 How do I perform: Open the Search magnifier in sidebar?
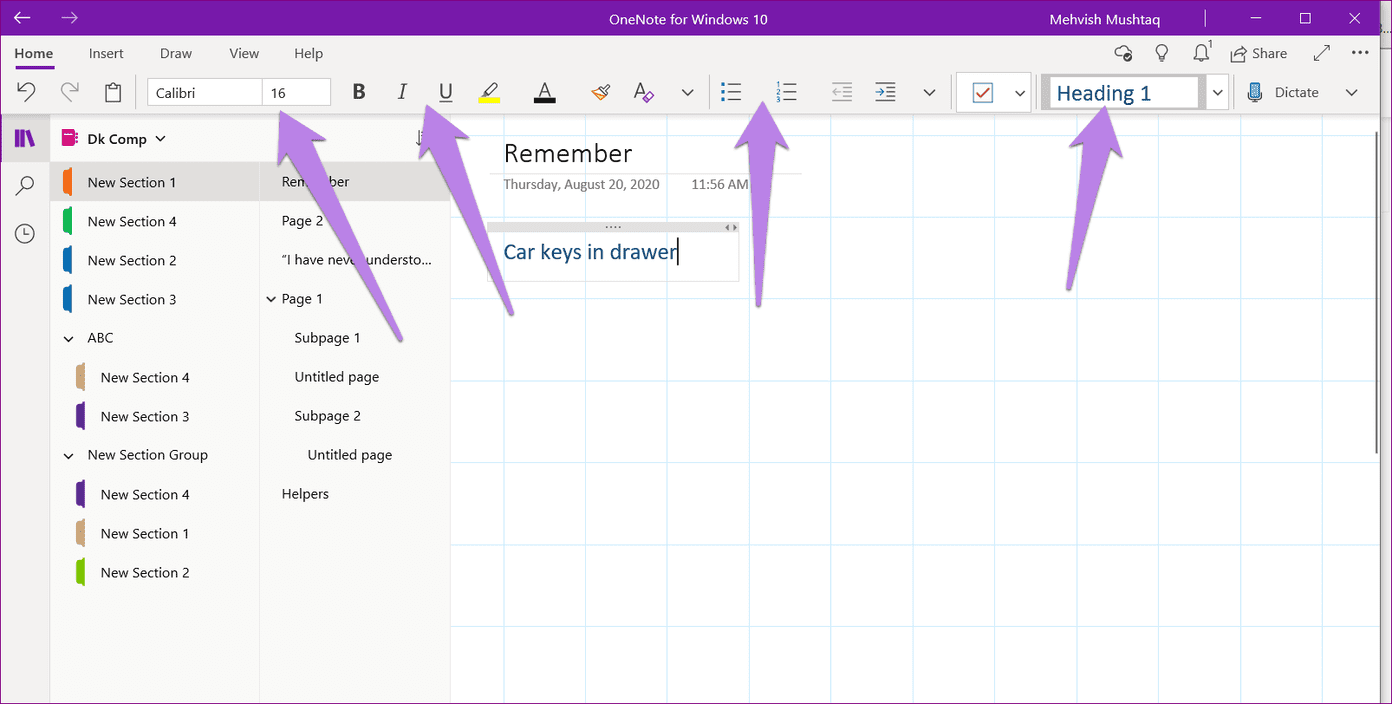click(x=25, y=186)
